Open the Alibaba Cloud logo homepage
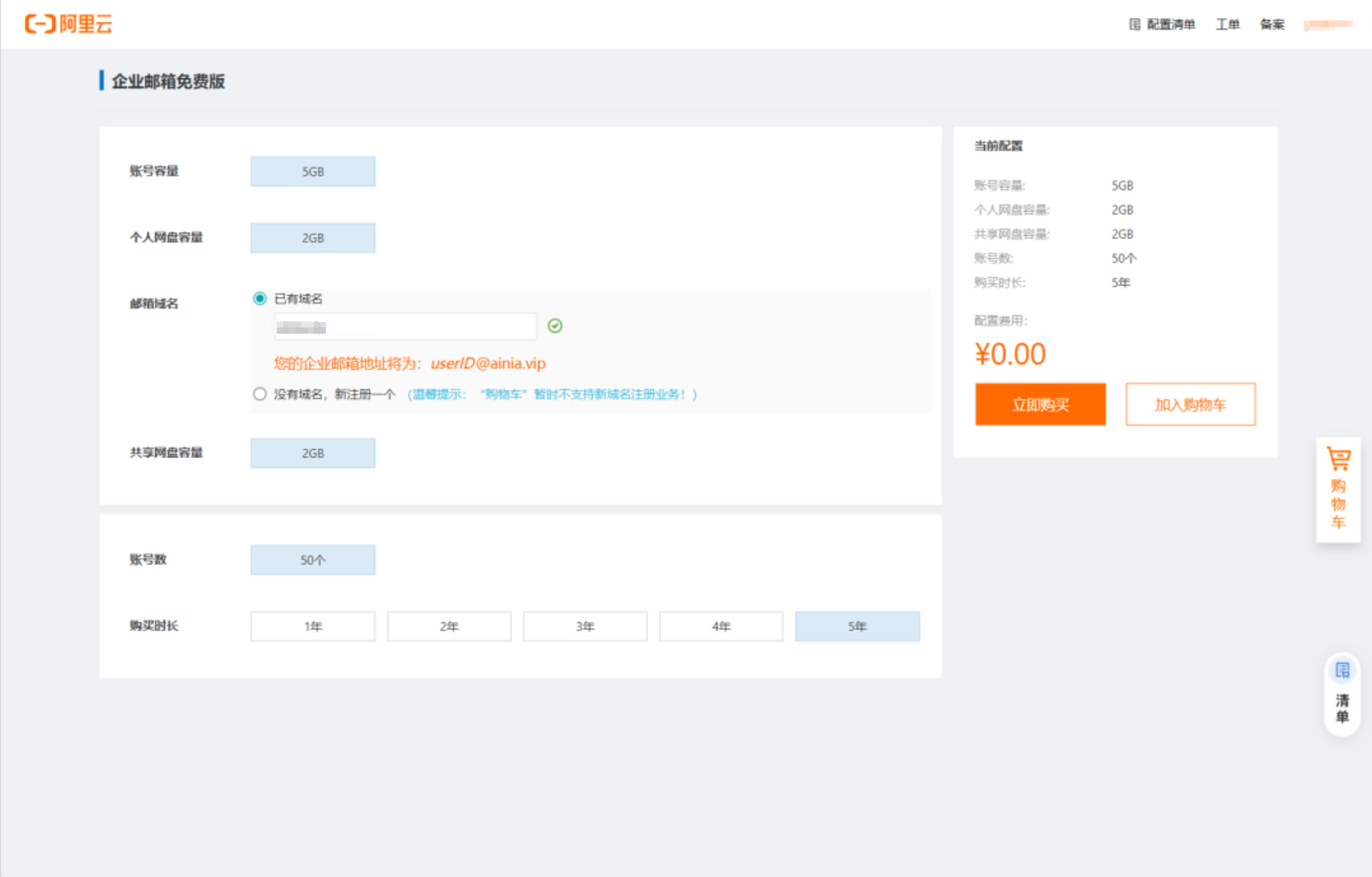Viewport: 1372px width, 877px height. (x=68, y=24)
